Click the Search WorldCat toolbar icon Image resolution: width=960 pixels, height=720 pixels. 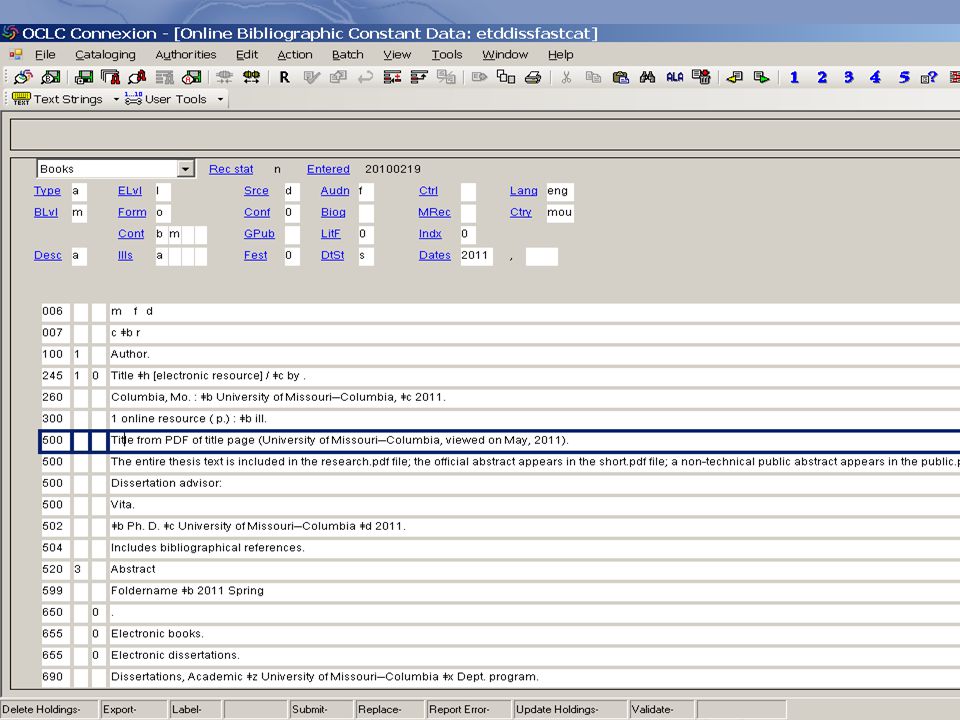[x=23, y=77]
